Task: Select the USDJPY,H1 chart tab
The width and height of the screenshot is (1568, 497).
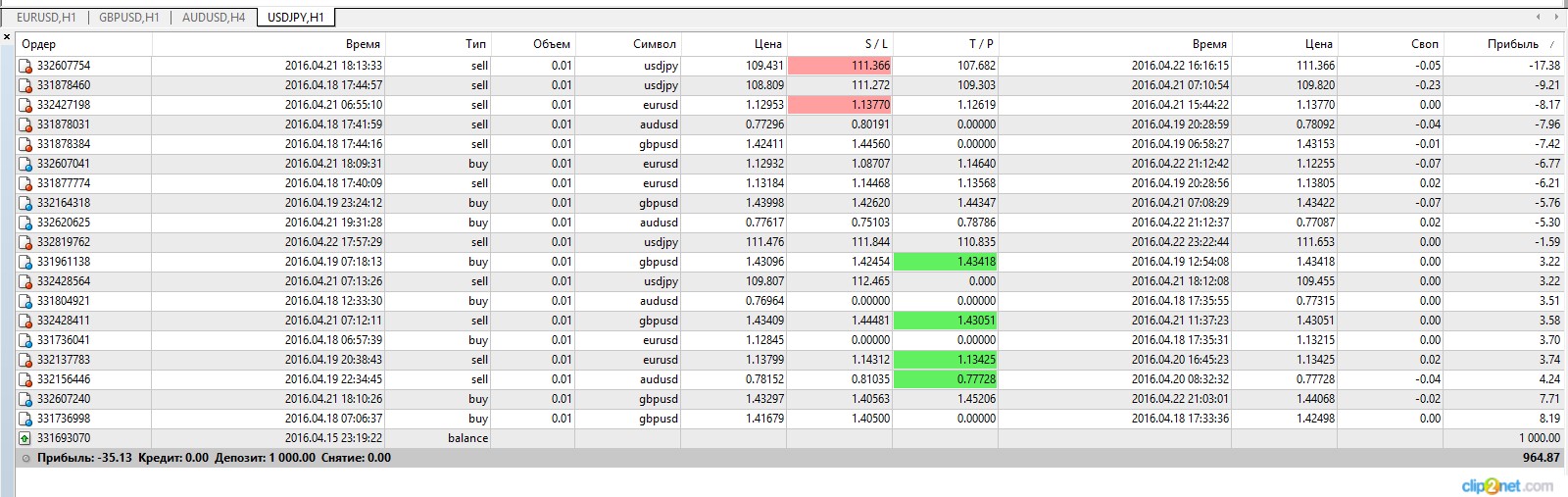Action: tap(296, 18)
